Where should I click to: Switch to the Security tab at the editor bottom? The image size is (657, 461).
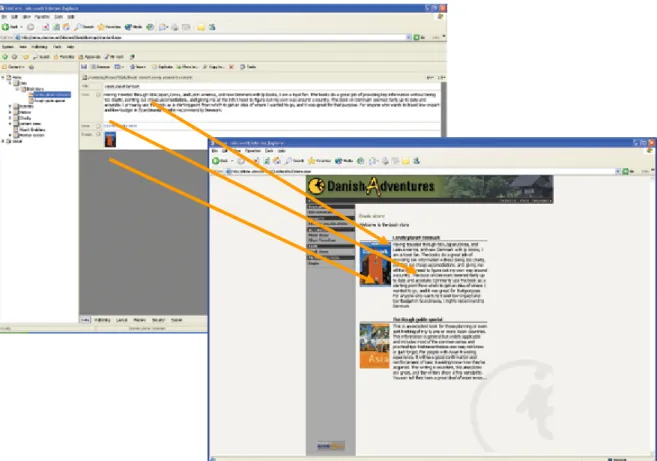click(x=158, y=320)
